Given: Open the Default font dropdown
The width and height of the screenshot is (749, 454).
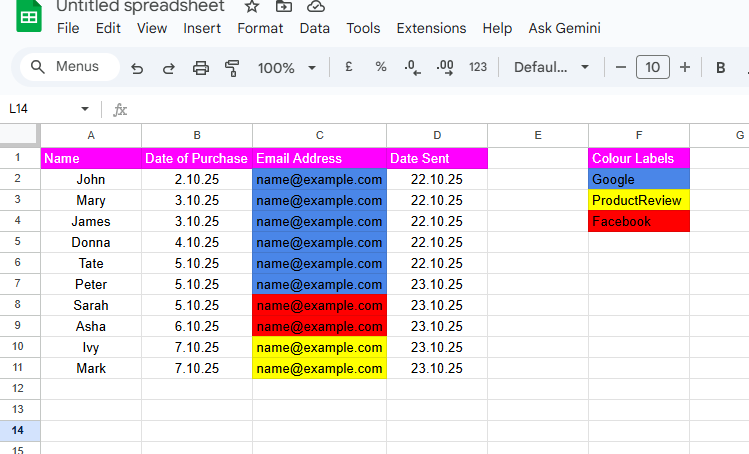Looking at the screenshot, I should (x=553, y=67).
